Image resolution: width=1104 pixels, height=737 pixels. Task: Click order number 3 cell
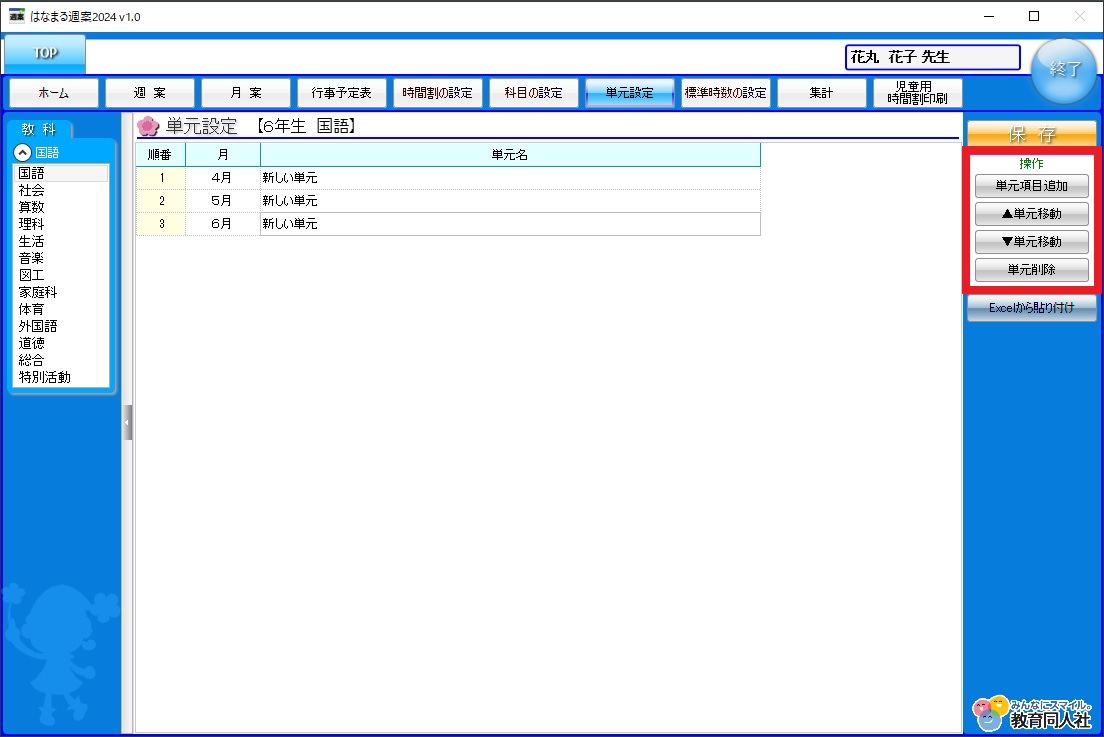tap(161, 224)
